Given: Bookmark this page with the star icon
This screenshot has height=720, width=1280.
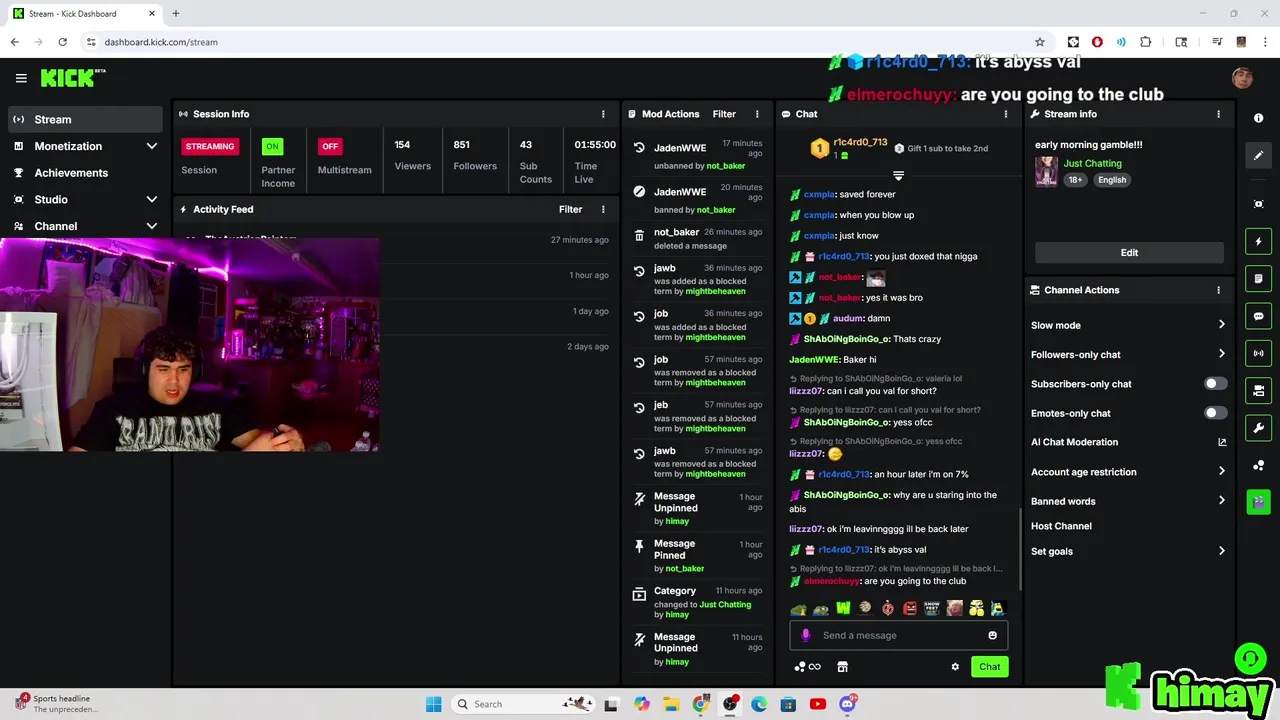Looking at the screenshot, I should click(1040, 42).
